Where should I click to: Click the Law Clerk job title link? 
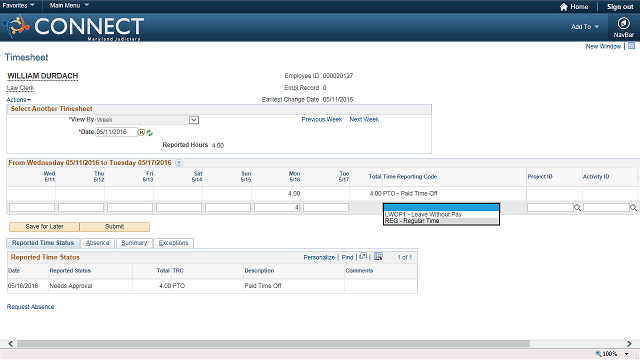click(20, 88)
